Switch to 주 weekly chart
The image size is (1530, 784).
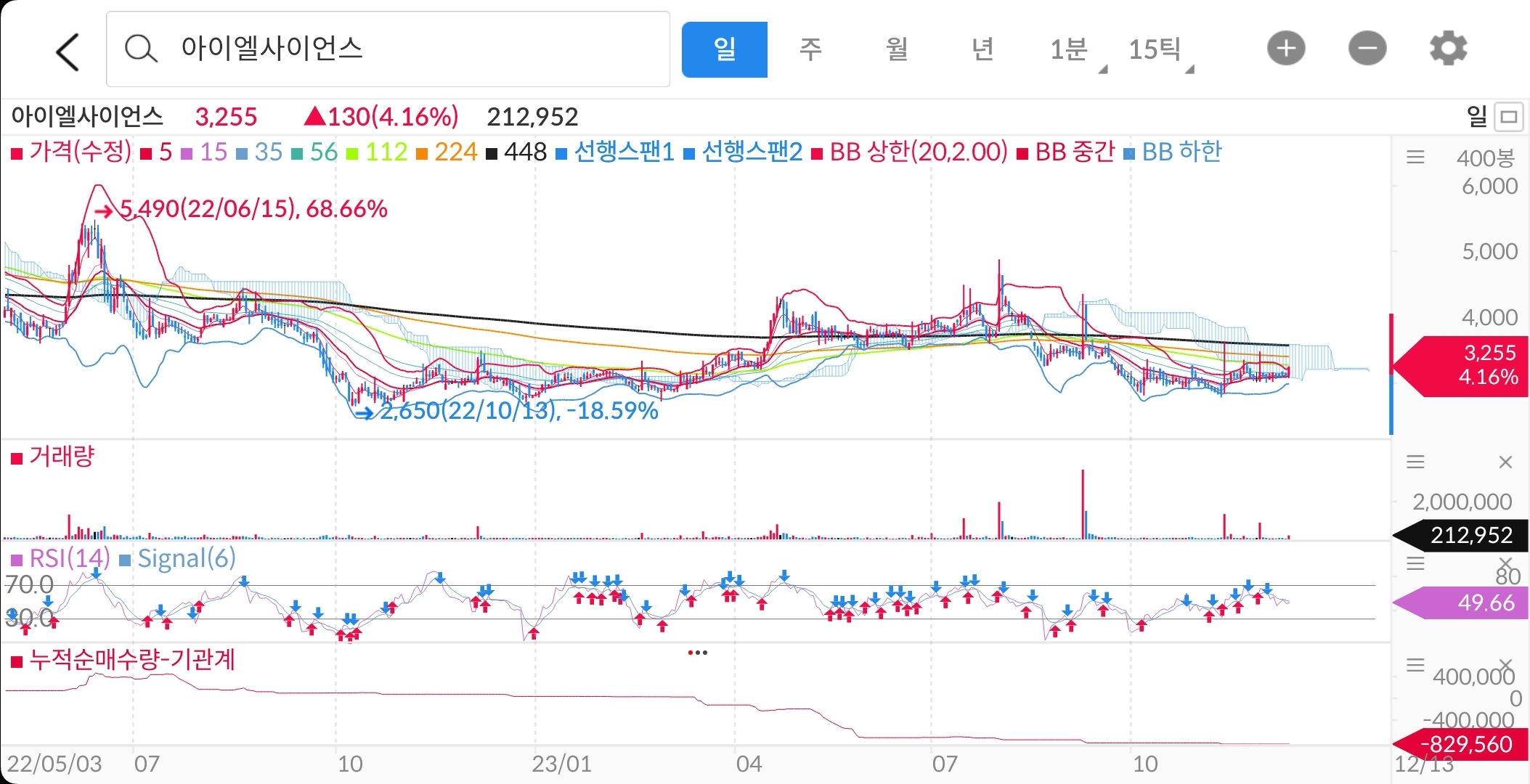(x=810, y=49)
